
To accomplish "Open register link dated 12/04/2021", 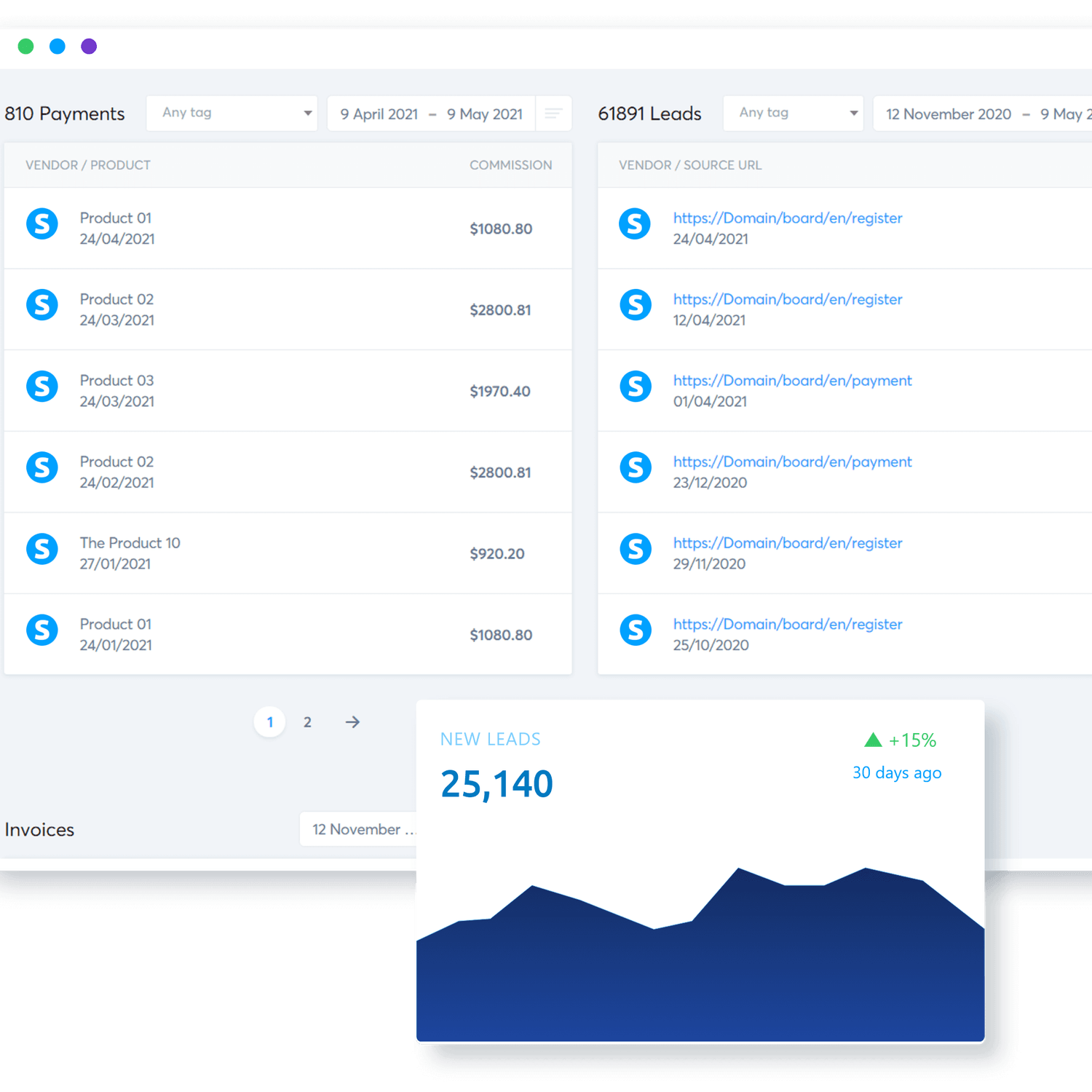I will [788, 299].
